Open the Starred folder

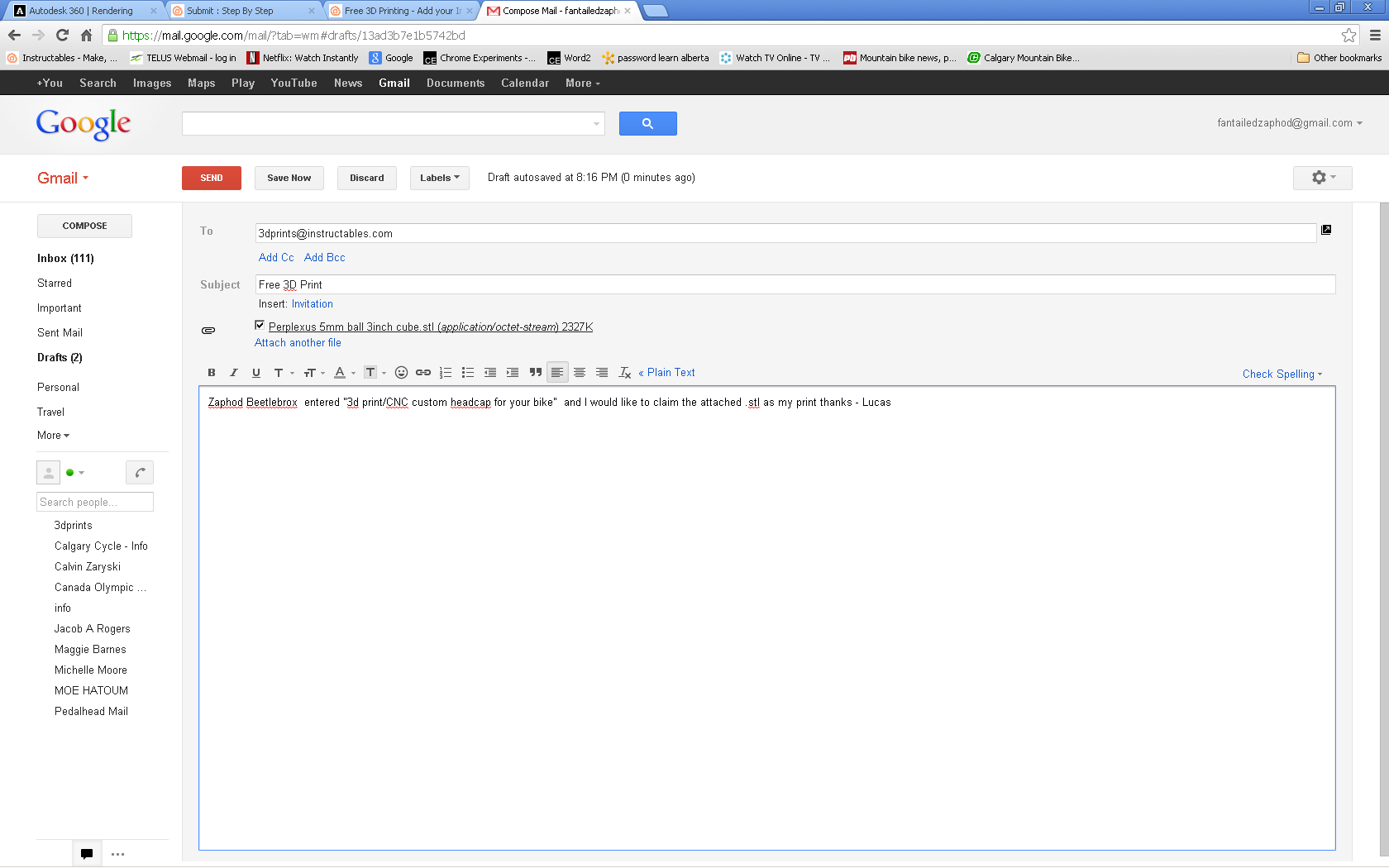55,284
